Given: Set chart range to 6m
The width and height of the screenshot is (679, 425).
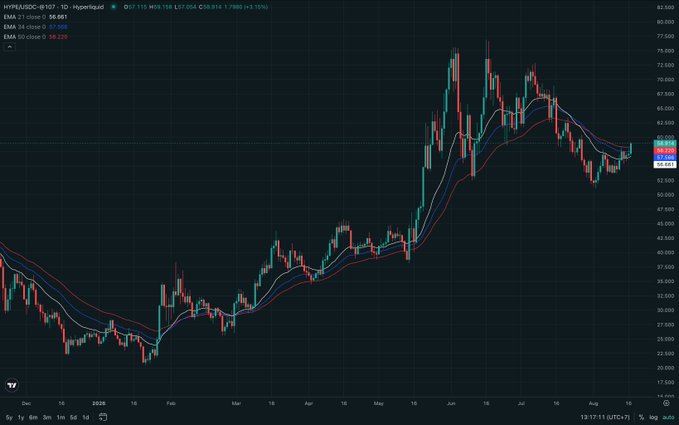Looking at the screenshot, I should tap(33, 417).
